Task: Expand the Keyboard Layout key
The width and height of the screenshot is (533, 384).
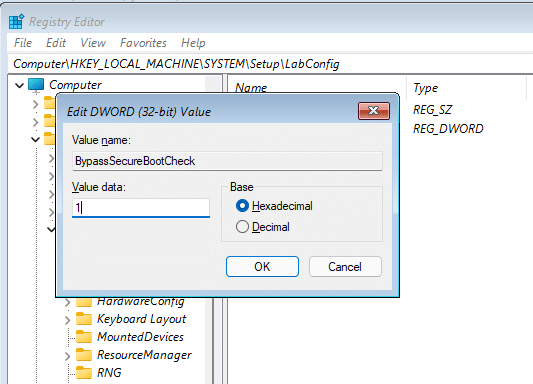Action: click(x=67, y=320)
